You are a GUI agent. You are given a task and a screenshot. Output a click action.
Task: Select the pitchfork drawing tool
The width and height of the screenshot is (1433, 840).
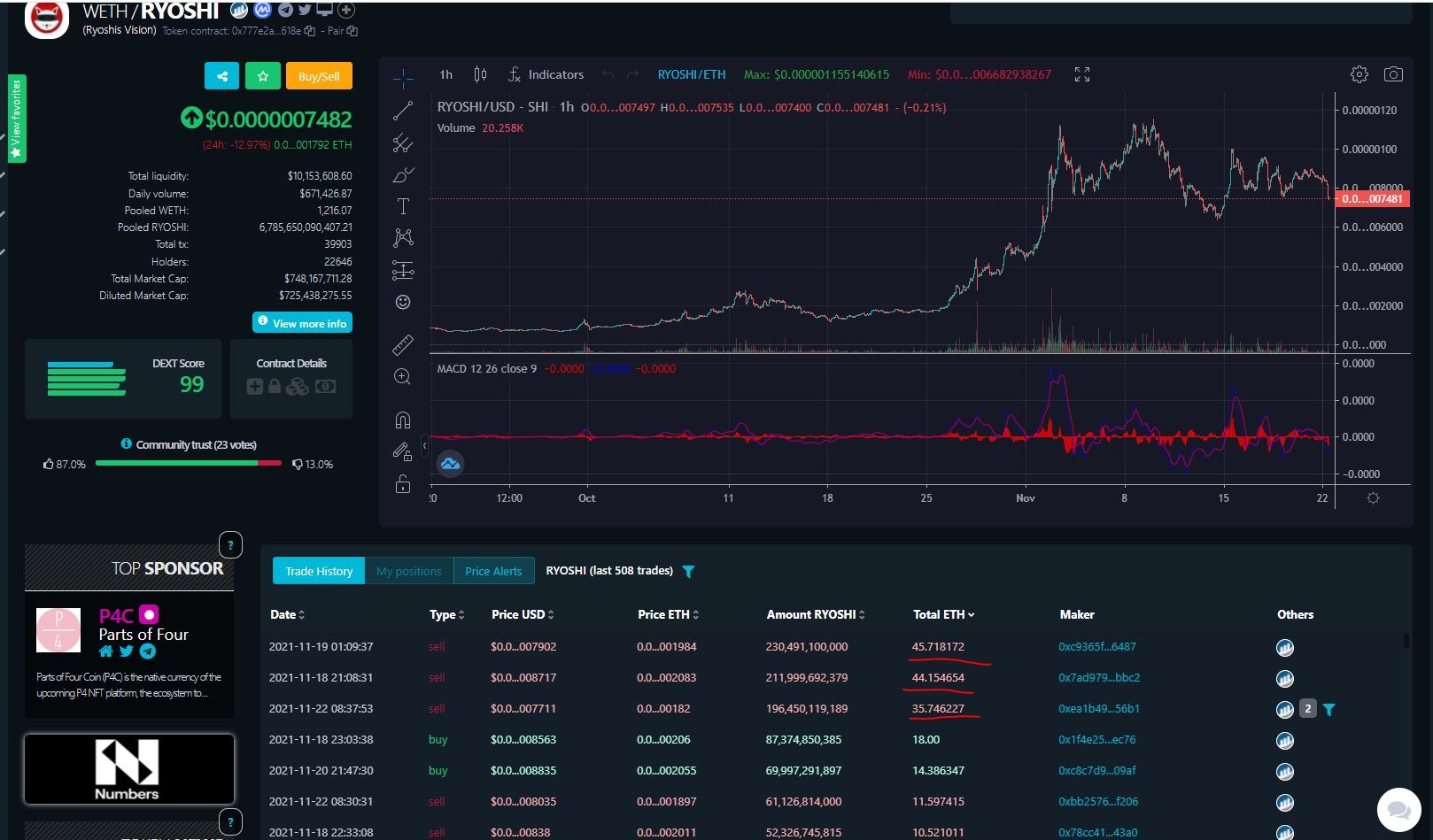tap(403, 143)
